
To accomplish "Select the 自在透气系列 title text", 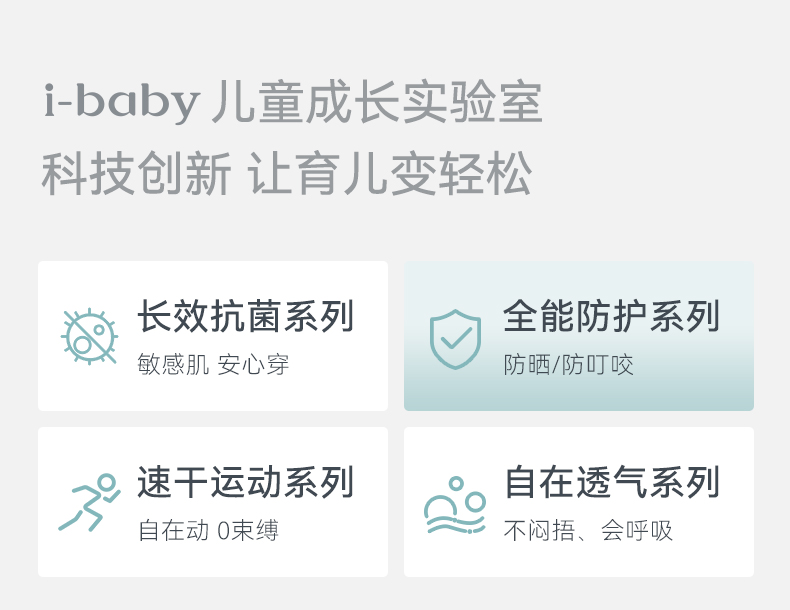I will (611, 482).
